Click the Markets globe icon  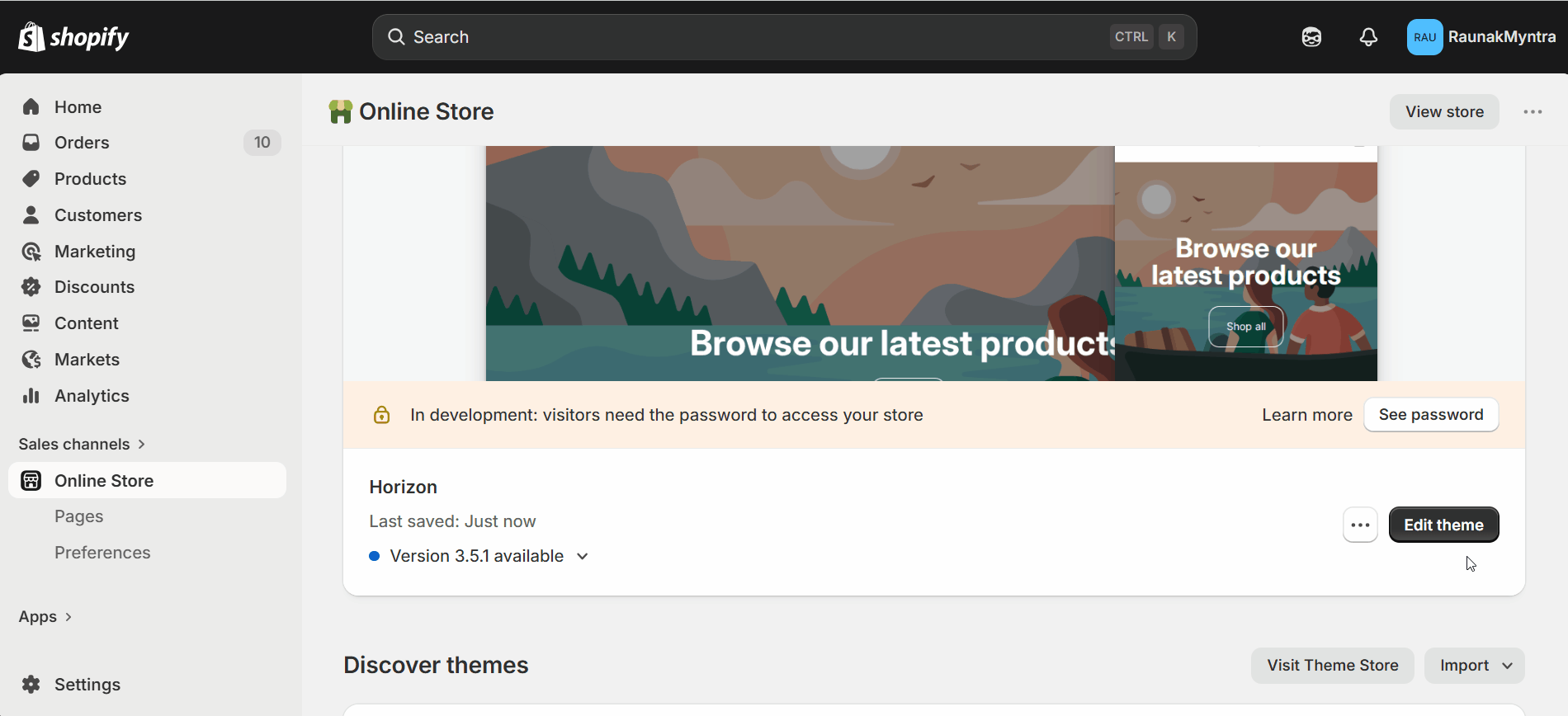point(31,360)
